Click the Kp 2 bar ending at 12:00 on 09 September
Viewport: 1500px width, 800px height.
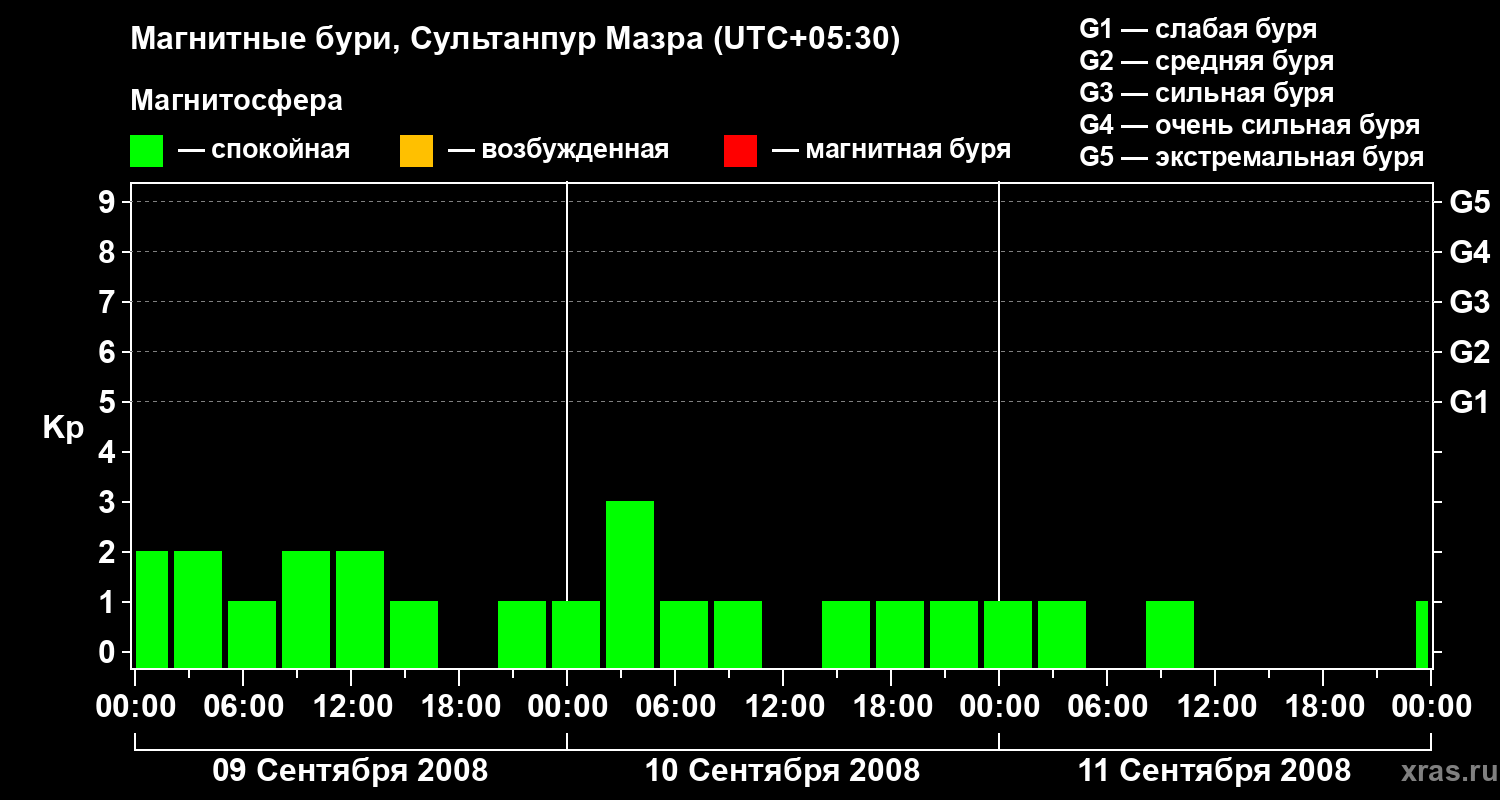coord(306,609)
